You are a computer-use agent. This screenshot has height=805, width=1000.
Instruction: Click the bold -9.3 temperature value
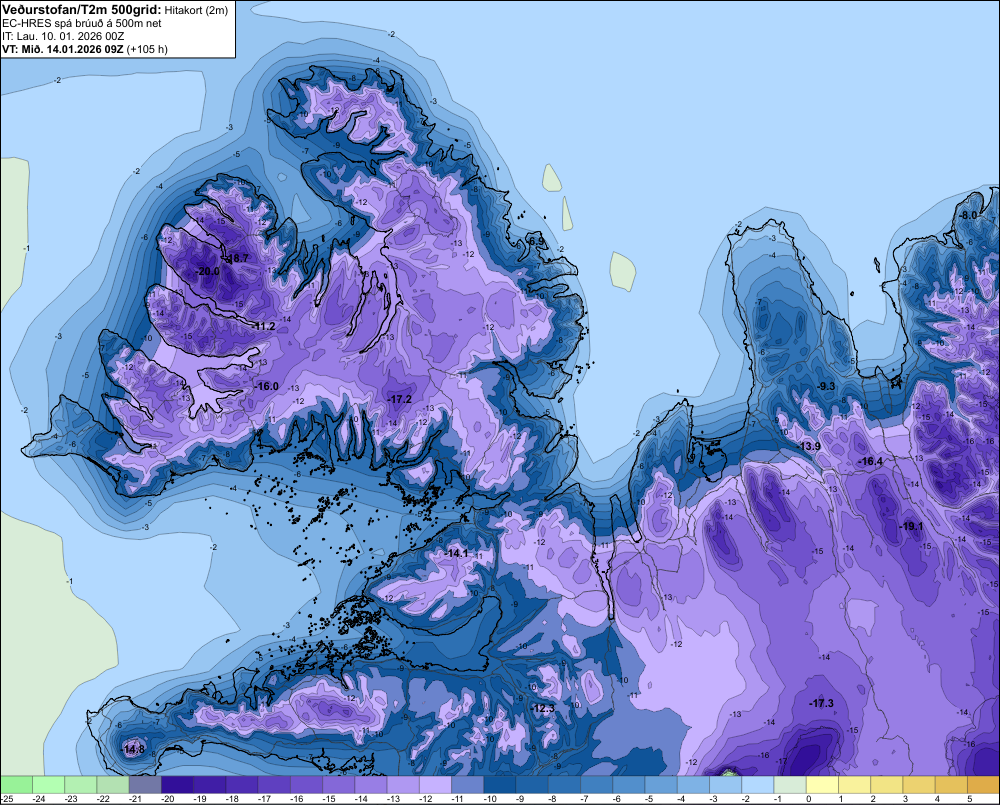827,386
